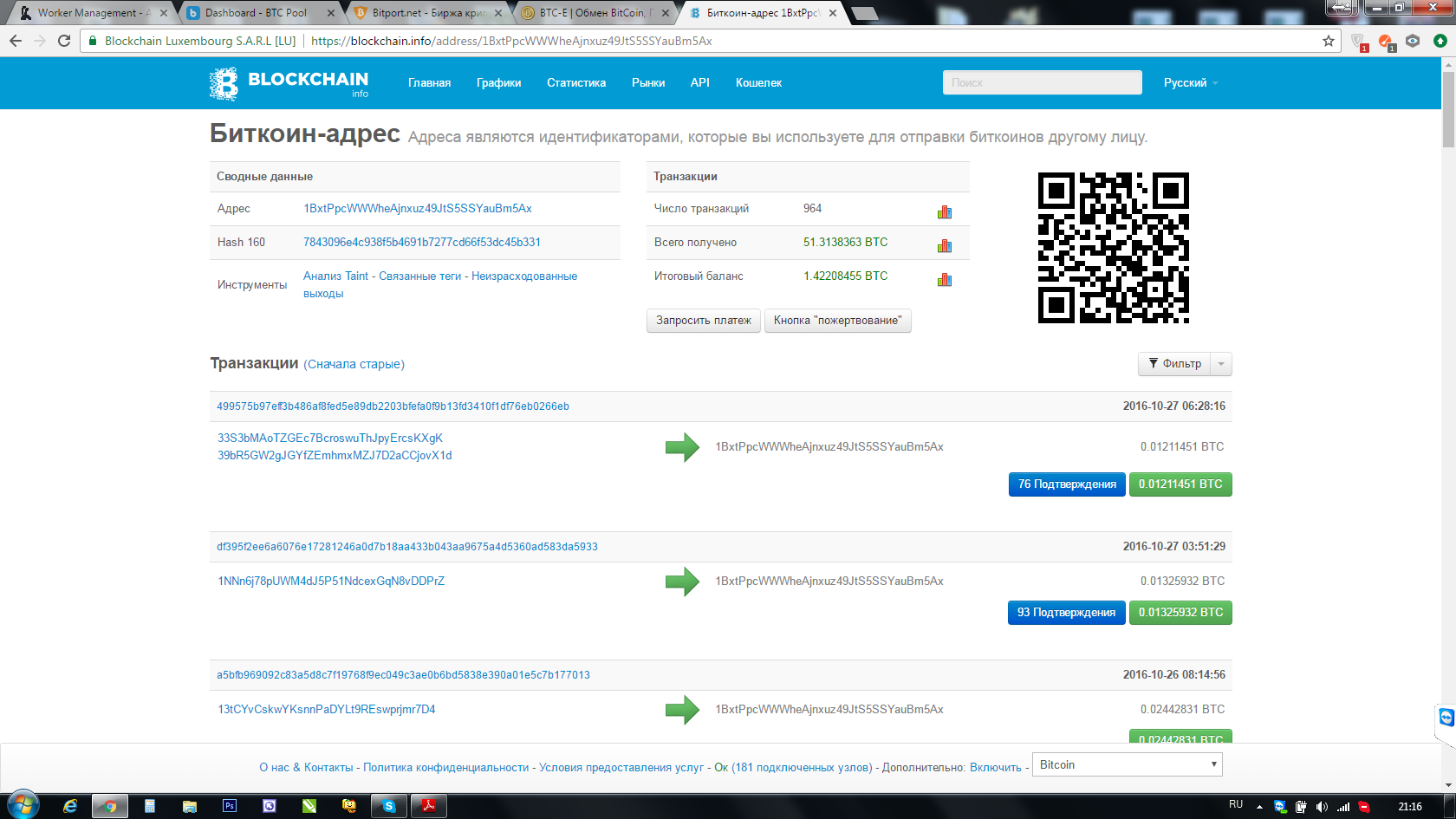Open sender address 1NNn6j78pUWM4dJ5P51Ndcex link
Screen dimensions: 1456x819
pyautogui.click(x=331, y=582)
